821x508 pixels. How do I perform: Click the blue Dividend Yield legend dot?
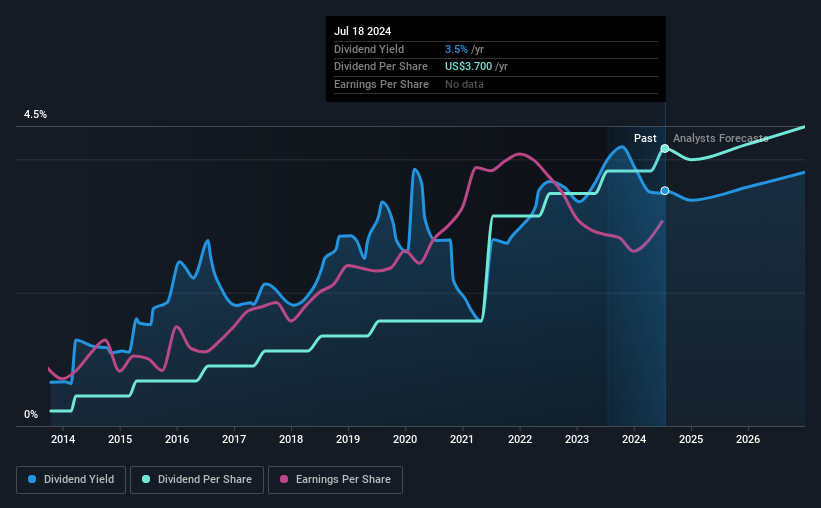point(32,479)
